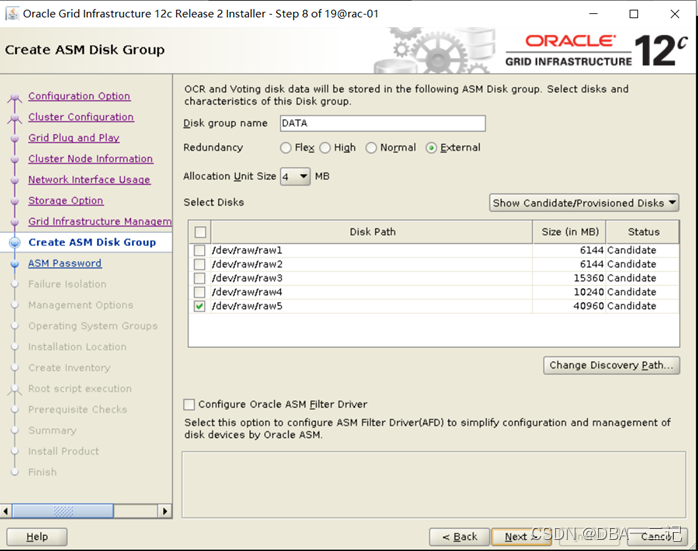Open Show Candidate/Provisioned Disks dropdown
The height and width of the screenshot is (551, 698).
pos(584,203)
